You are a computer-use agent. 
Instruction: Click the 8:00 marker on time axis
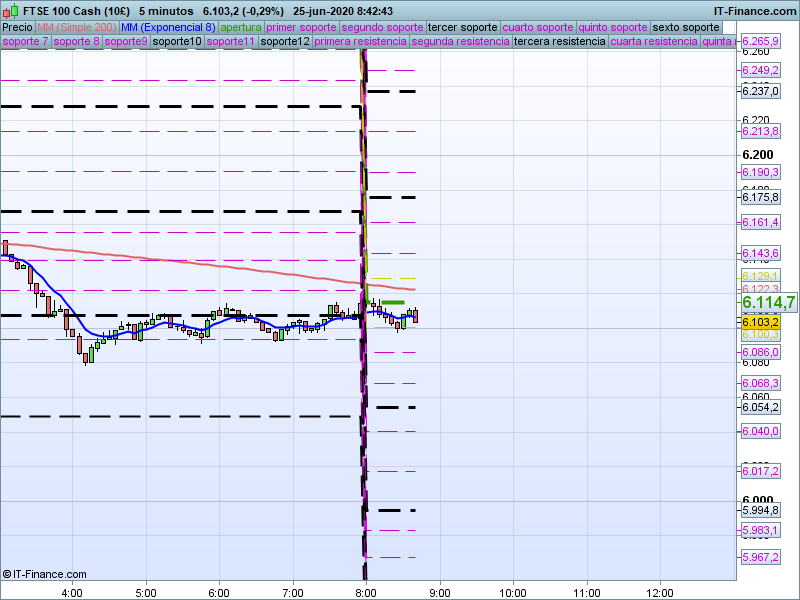(366, 591)
